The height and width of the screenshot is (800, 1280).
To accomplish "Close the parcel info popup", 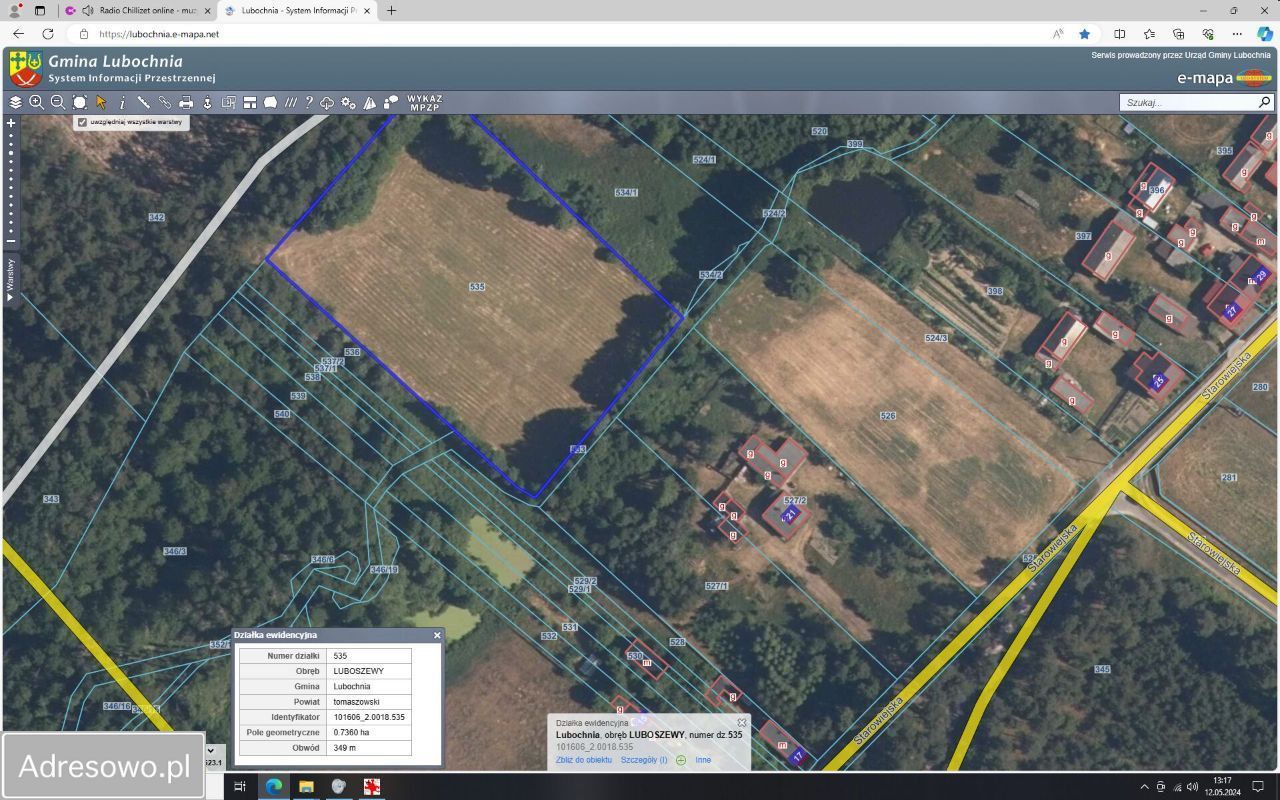I will tap(742, 722).
